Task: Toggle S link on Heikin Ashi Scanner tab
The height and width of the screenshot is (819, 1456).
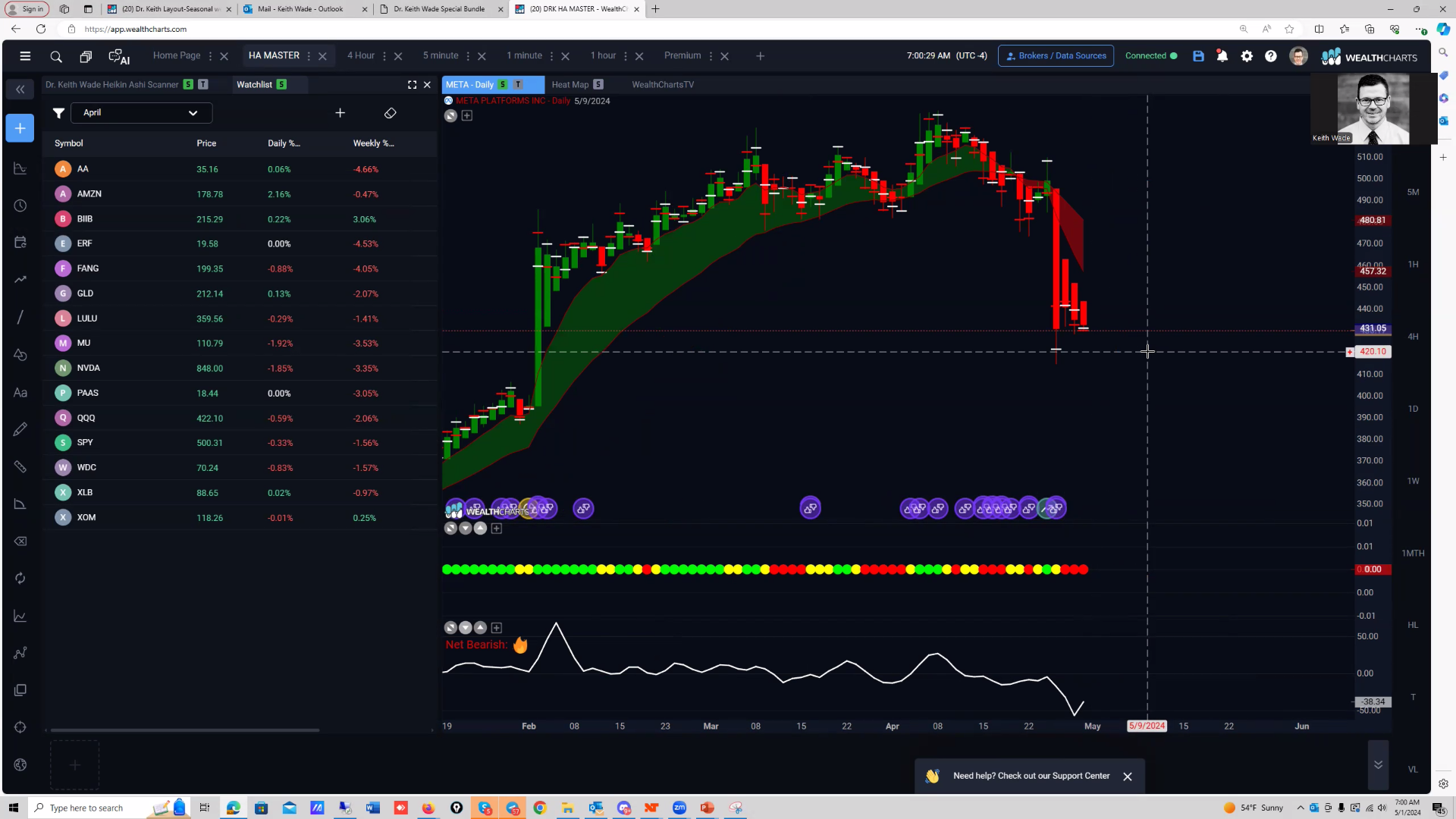Action: click(x=188, y=85)
